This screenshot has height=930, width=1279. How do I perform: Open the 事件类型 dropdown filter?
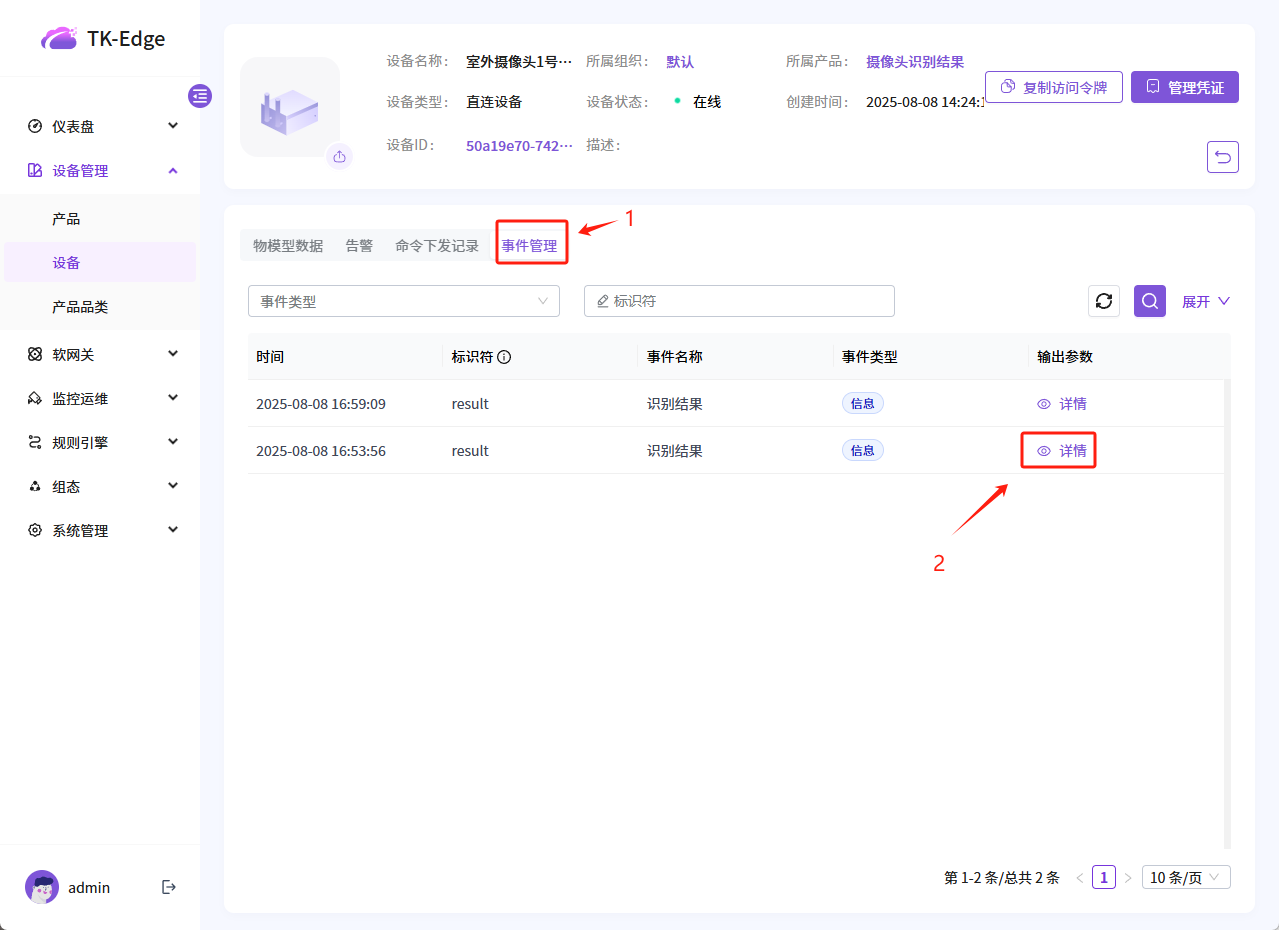pyautogui.click(x=403, y=301)
